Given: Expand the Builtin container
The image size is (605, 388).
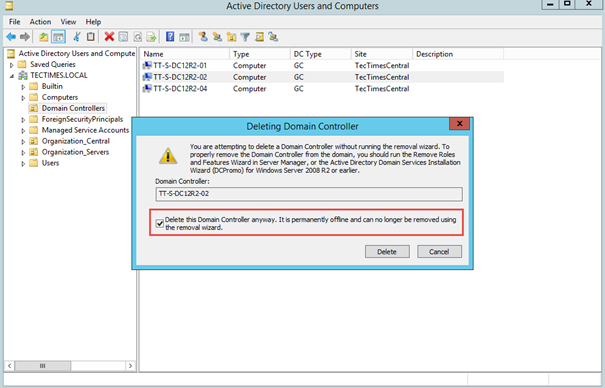Looking at the screenshot, I should (23, 87).
